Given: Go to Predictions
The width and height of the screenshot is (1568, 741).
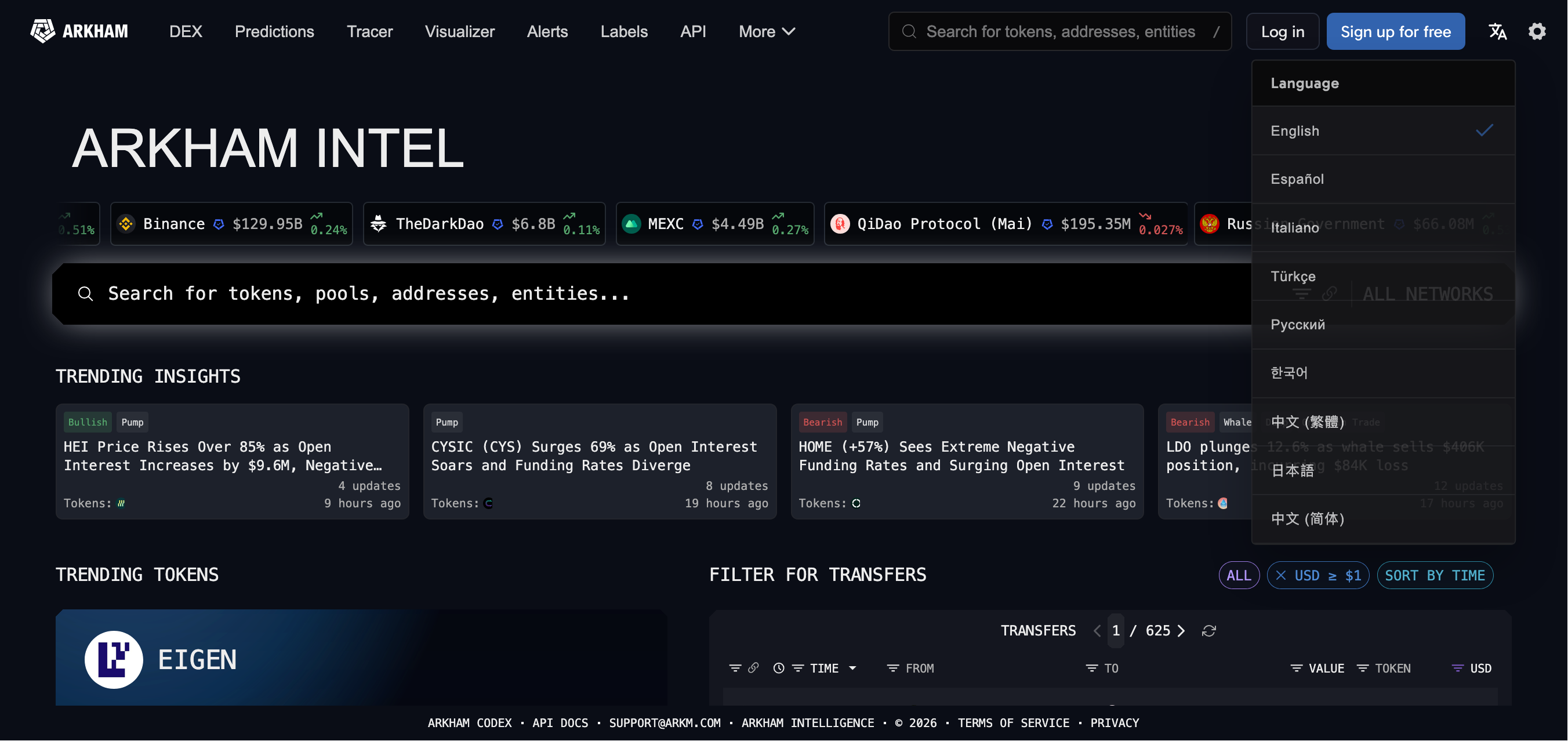Looking at the screenshot, I should coord(274,31).
